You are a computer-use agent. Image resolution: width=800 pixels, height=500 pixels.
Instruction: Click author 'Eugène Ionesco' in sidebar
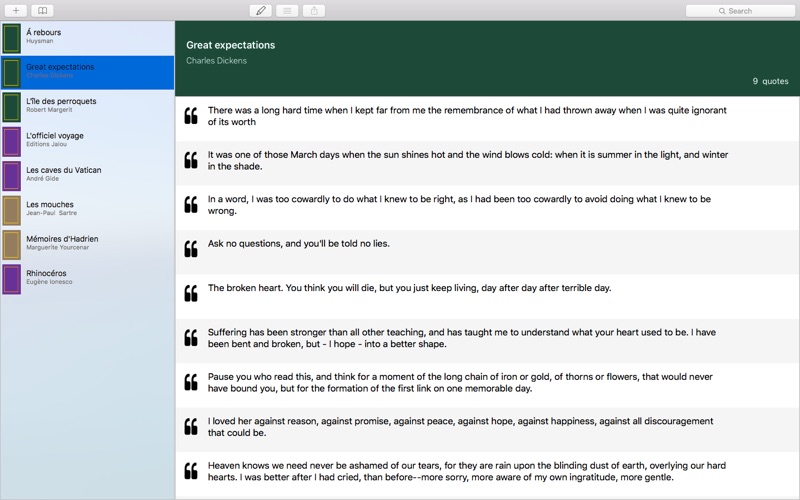click(49, 282)
